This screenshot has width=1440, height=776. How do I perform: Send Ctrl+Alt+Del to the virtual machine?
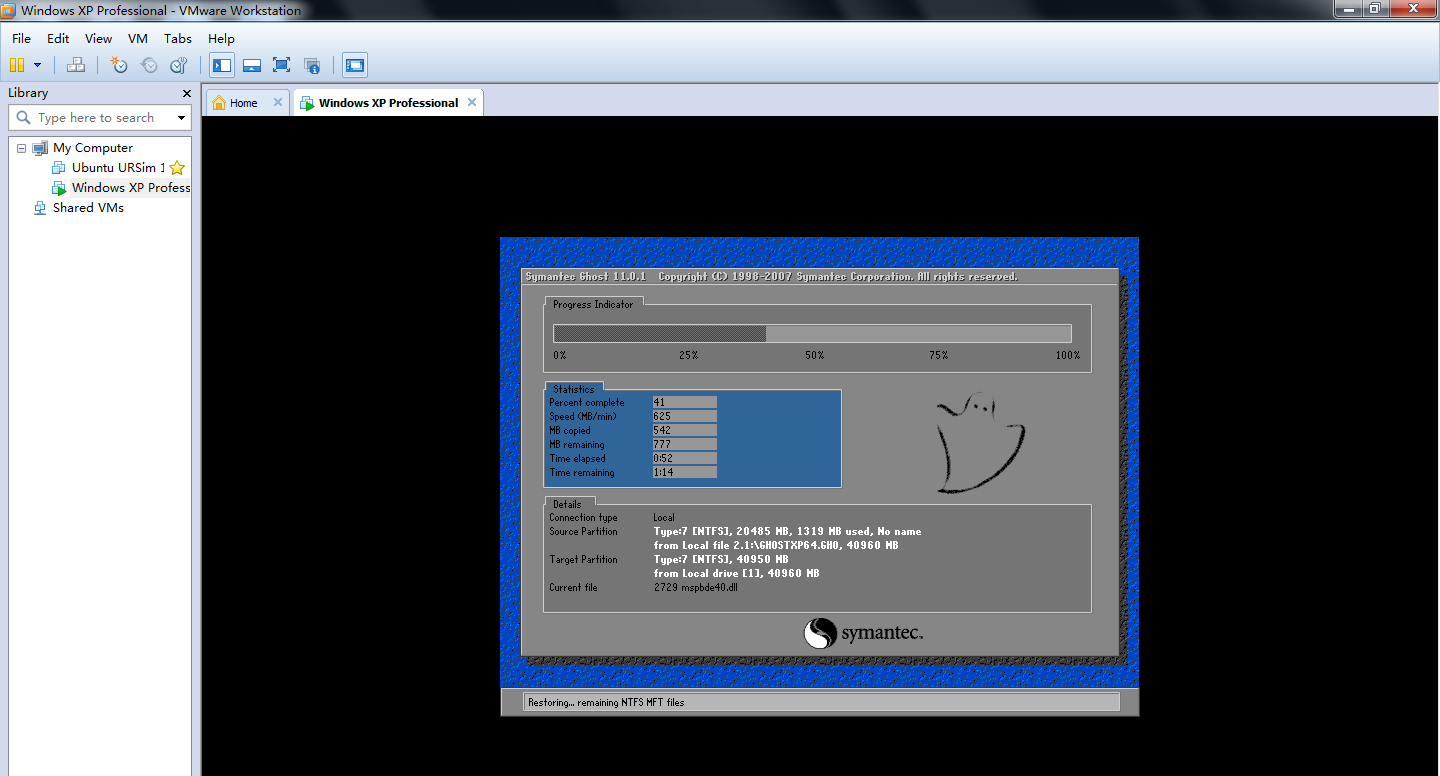point(76,65)
